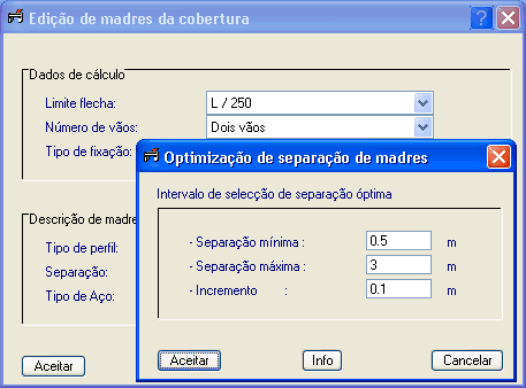Close the Optimização de separação de madres dialog
The image size is (526, 388).
point(499,157)
